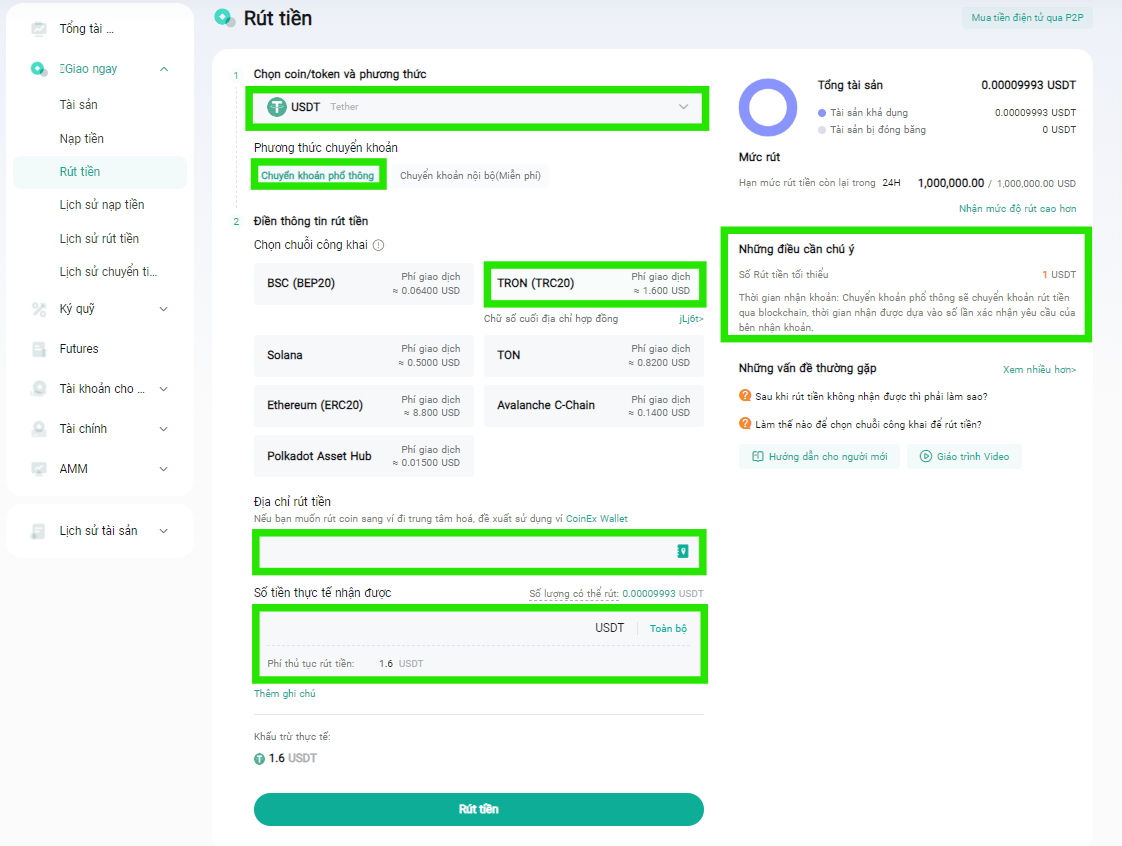This screenshot has height=846, width=1122.
Task: Click available amount 0.00009993 under Số lượng có thể rút
Action: (x=649, y=594)
